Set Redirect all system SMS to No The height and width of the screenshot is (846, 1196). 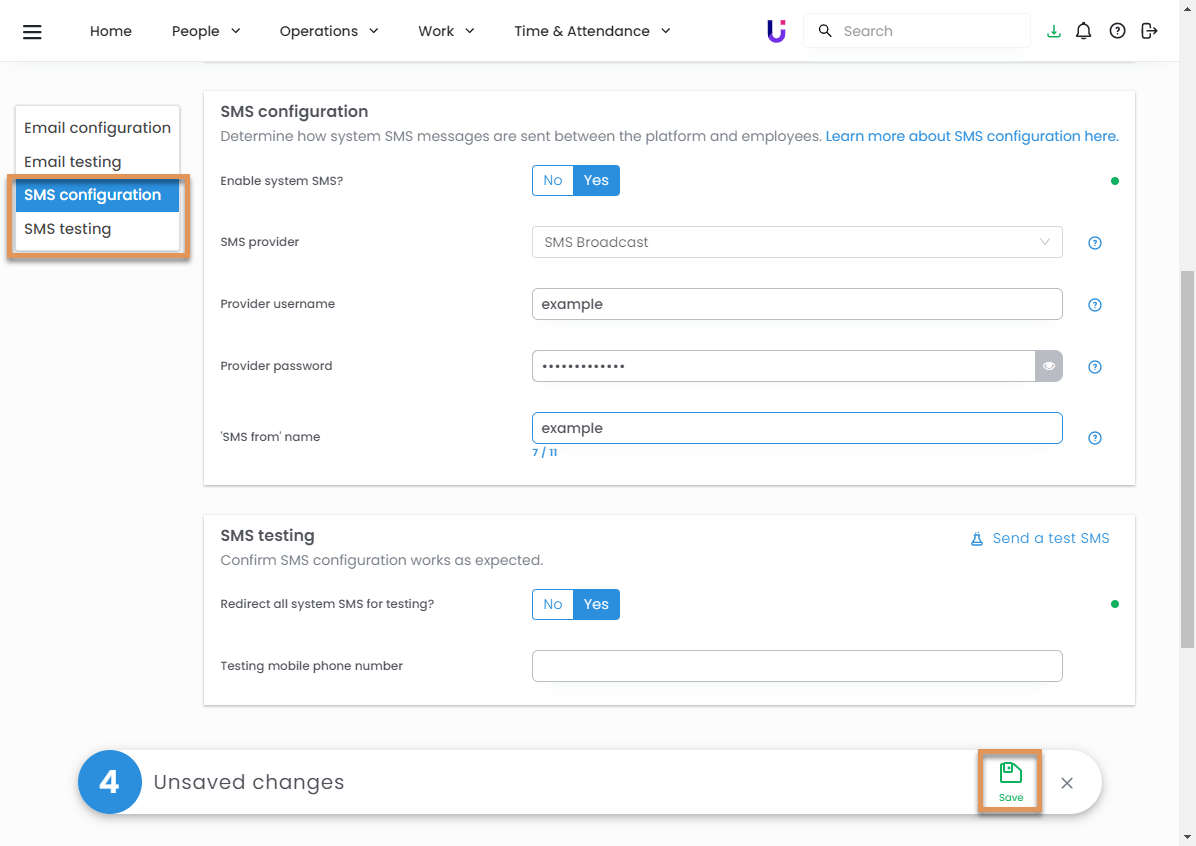tap(553, 604)
